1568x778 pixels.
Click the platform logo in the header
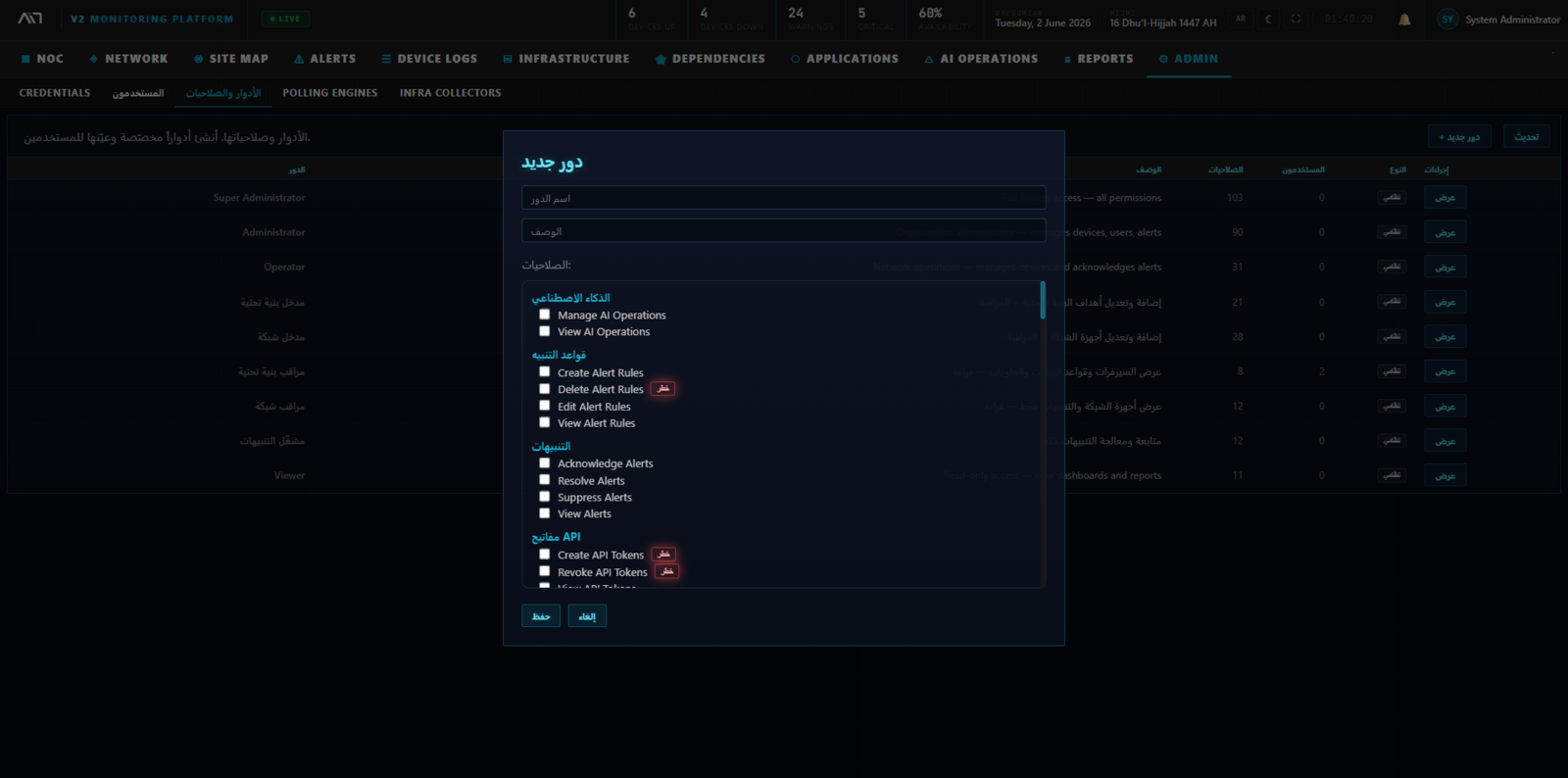[30, 19]
